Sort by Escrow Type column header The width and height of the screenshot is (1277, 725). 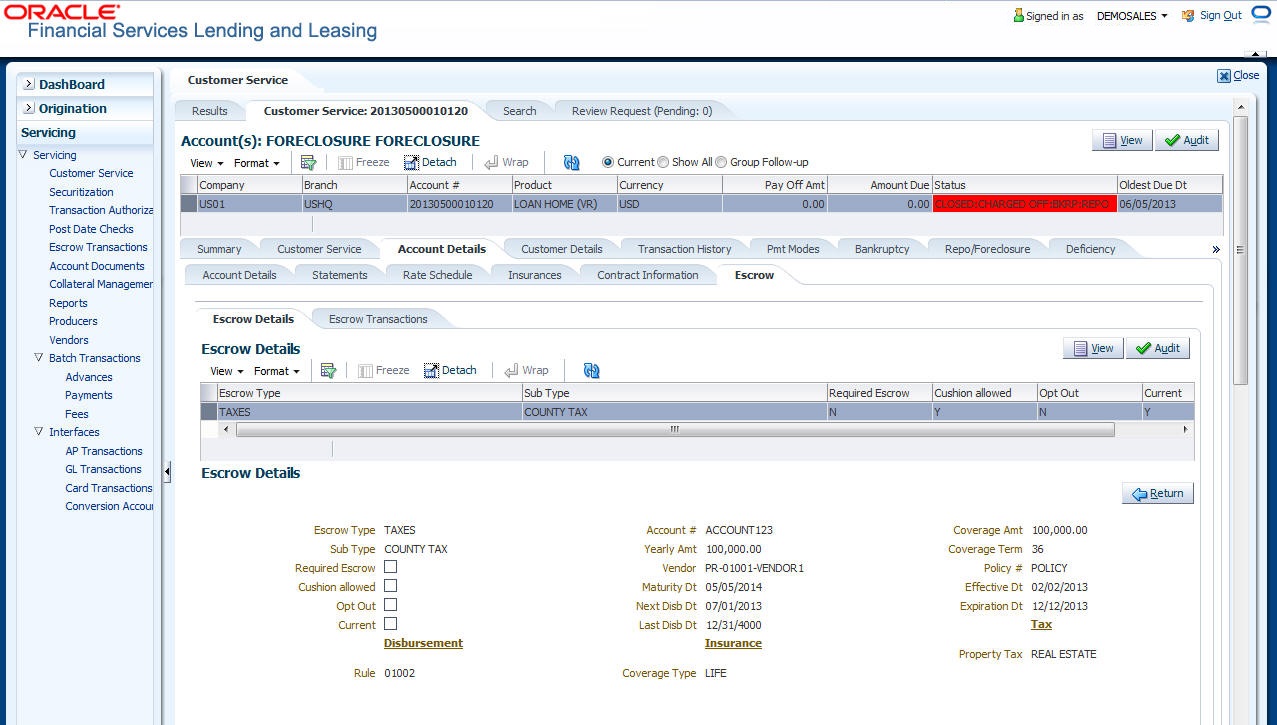[x=369, y=393]
